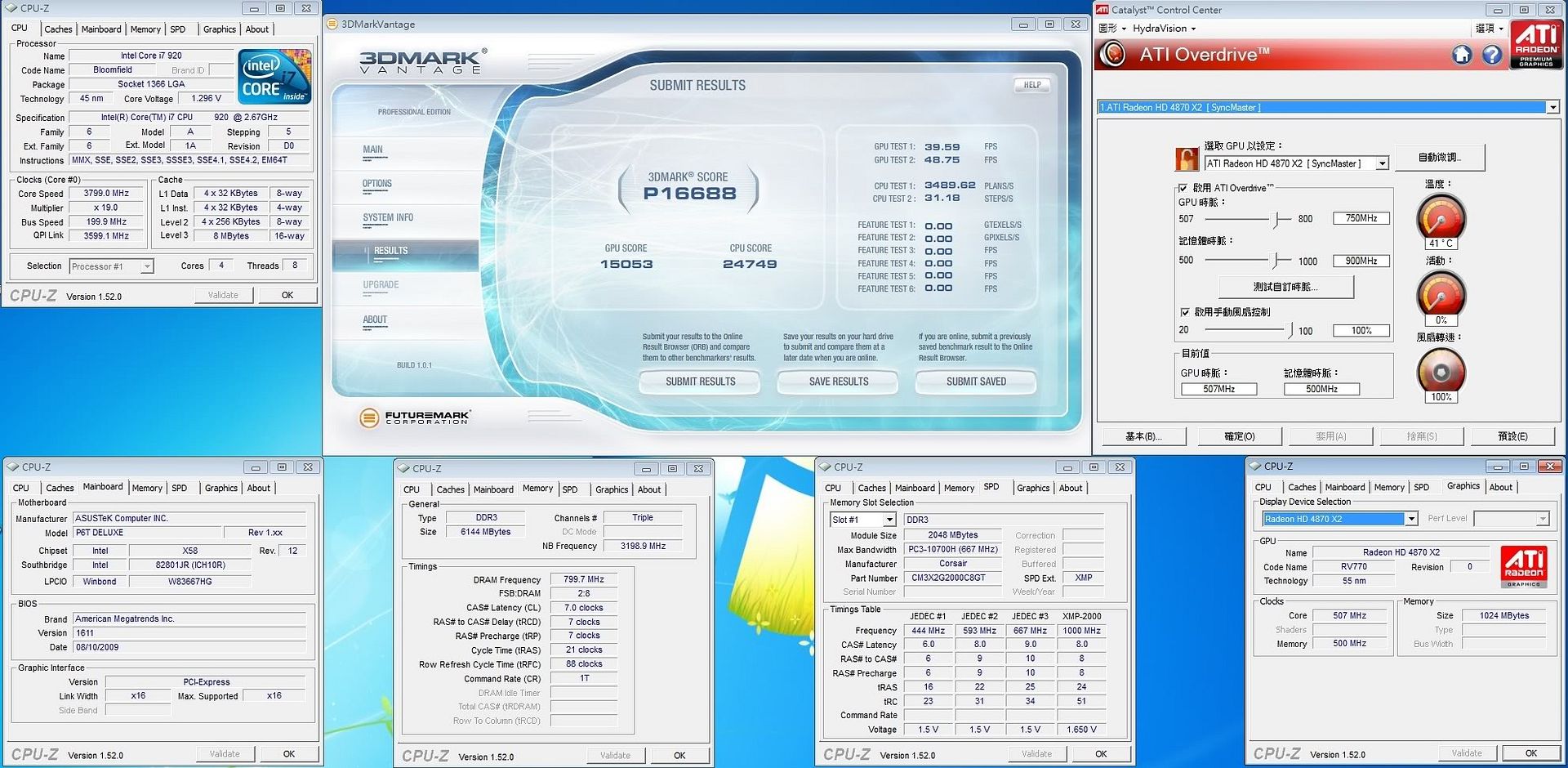The image size is (1568, 768).
Task: Toggle the manual fan control checkbox
Action: [1185, 312]
